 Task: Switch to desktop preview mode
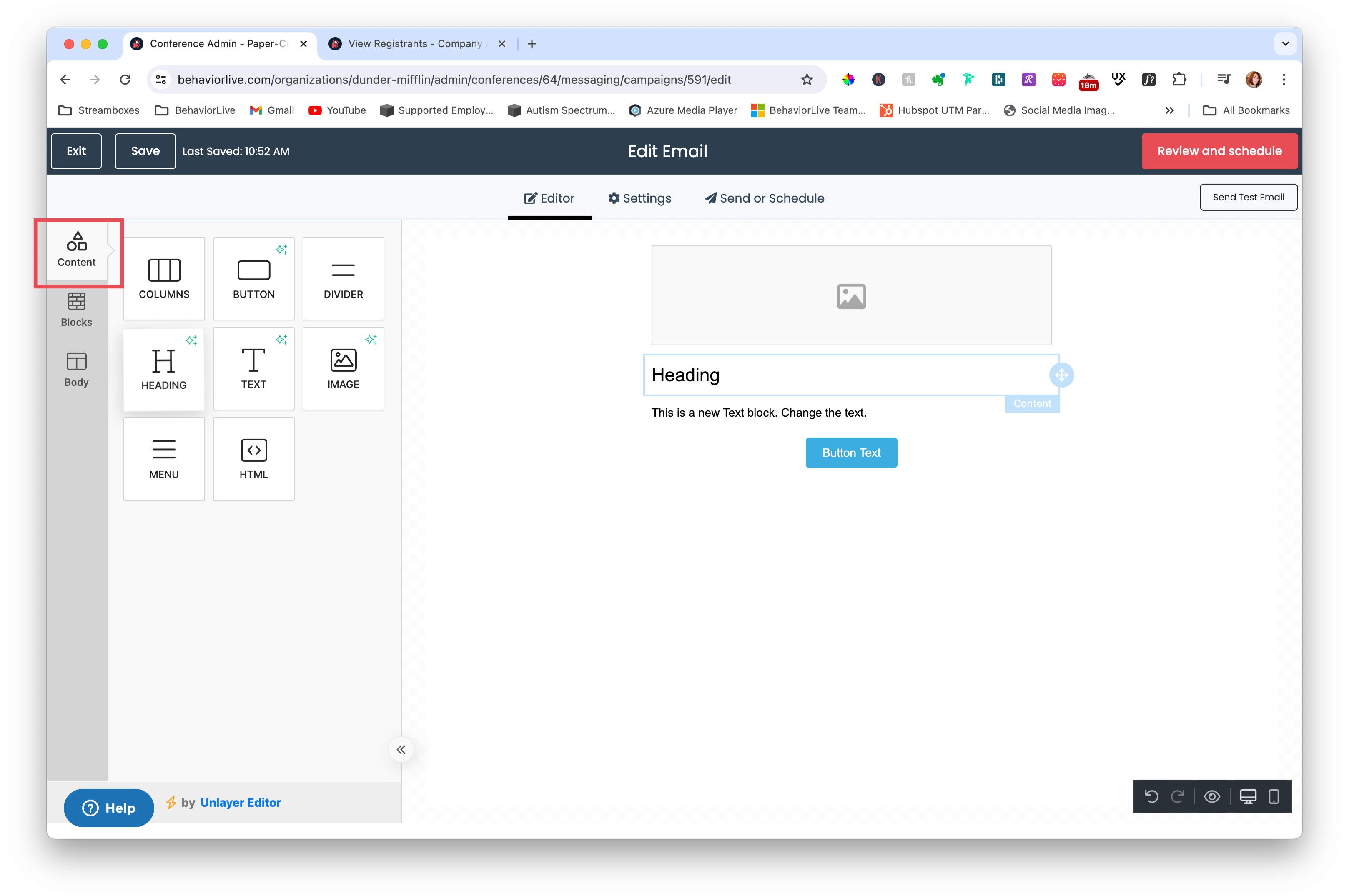coord(1248,796)
